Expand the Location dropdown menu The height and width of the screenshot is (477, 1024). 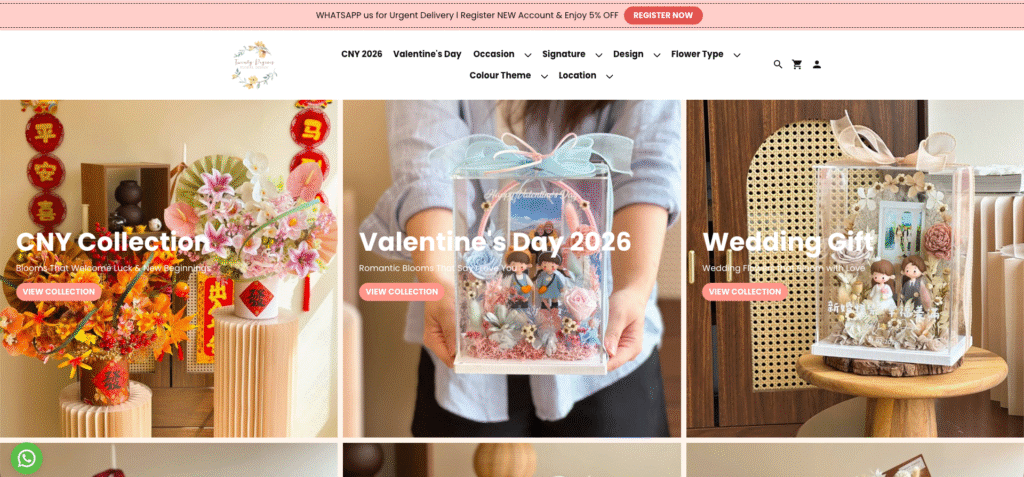[585, 76]
